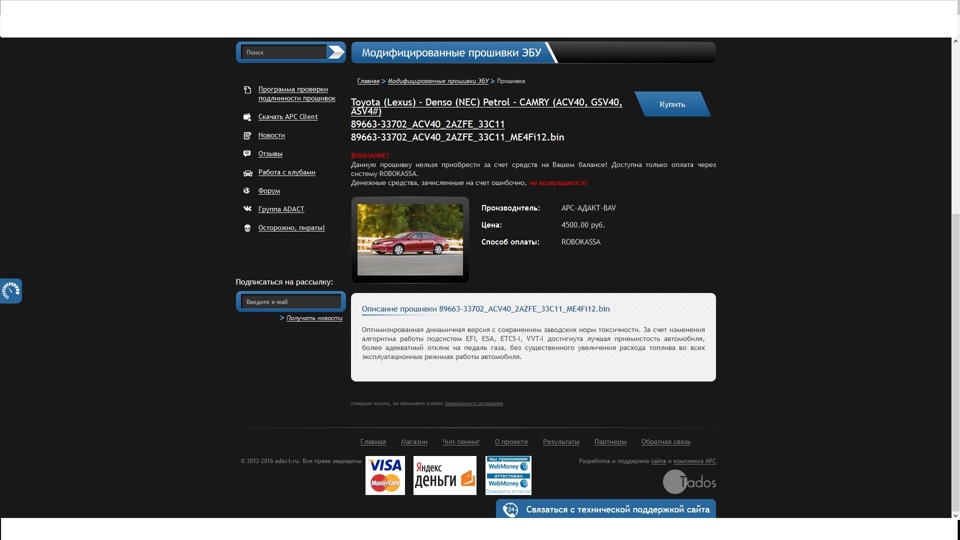The height and width of the screenshot is (540, 960).
Task: Click the сайта link in footer credits
Action: (658, 461)
